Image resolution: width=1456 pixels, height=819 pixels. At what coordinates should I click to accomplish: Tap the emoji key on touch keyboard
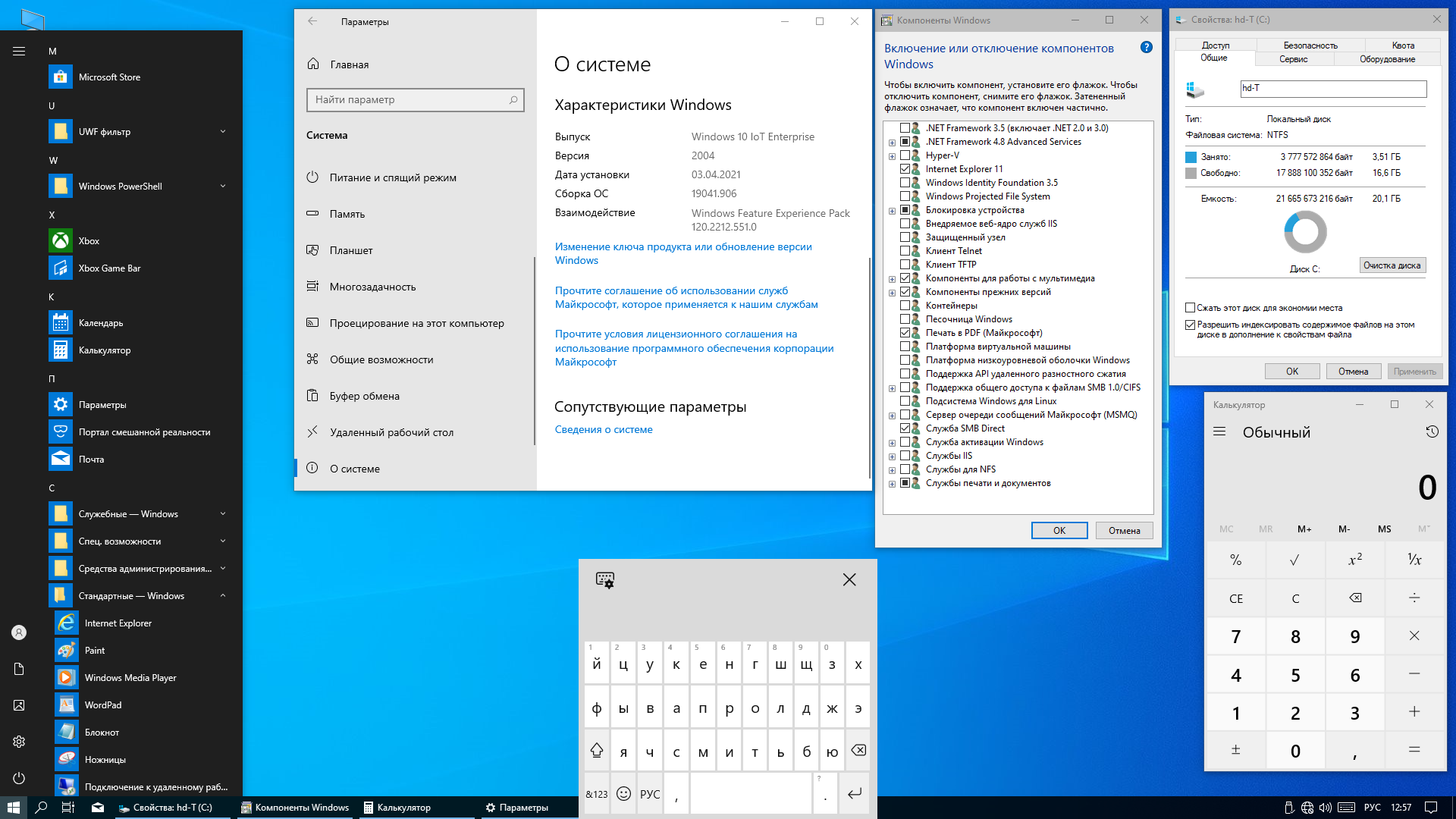tap(623, 793)
